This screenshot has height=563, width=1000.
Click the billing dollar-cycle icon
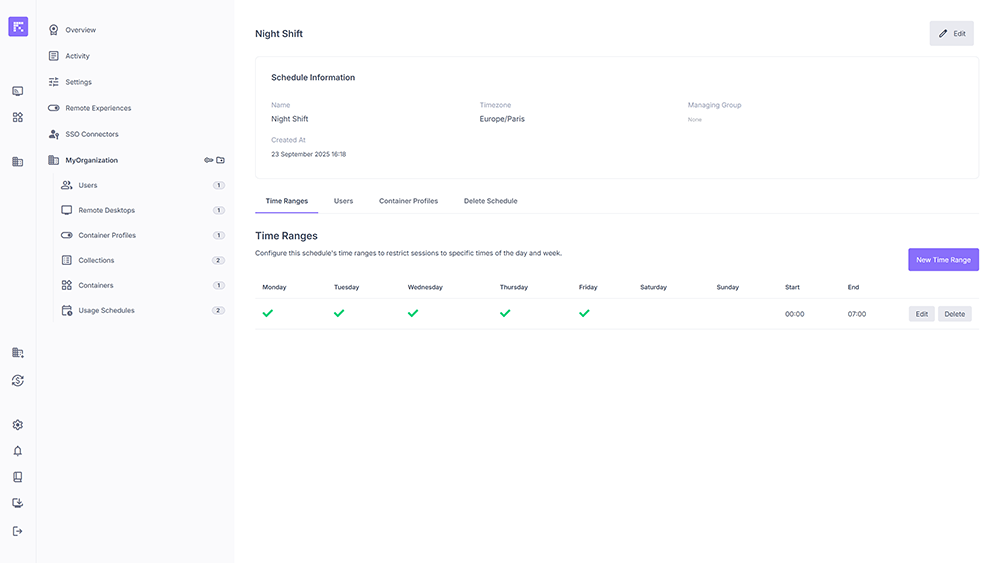point(17,380)
